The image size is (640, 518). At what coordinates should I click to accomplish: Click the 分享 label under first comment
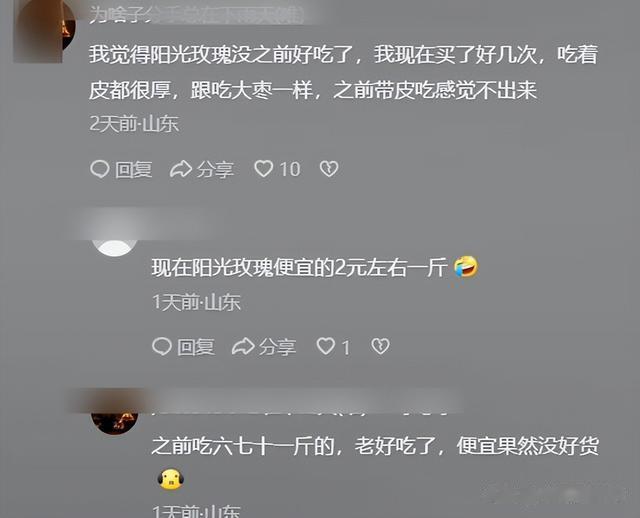click(216, 169)
